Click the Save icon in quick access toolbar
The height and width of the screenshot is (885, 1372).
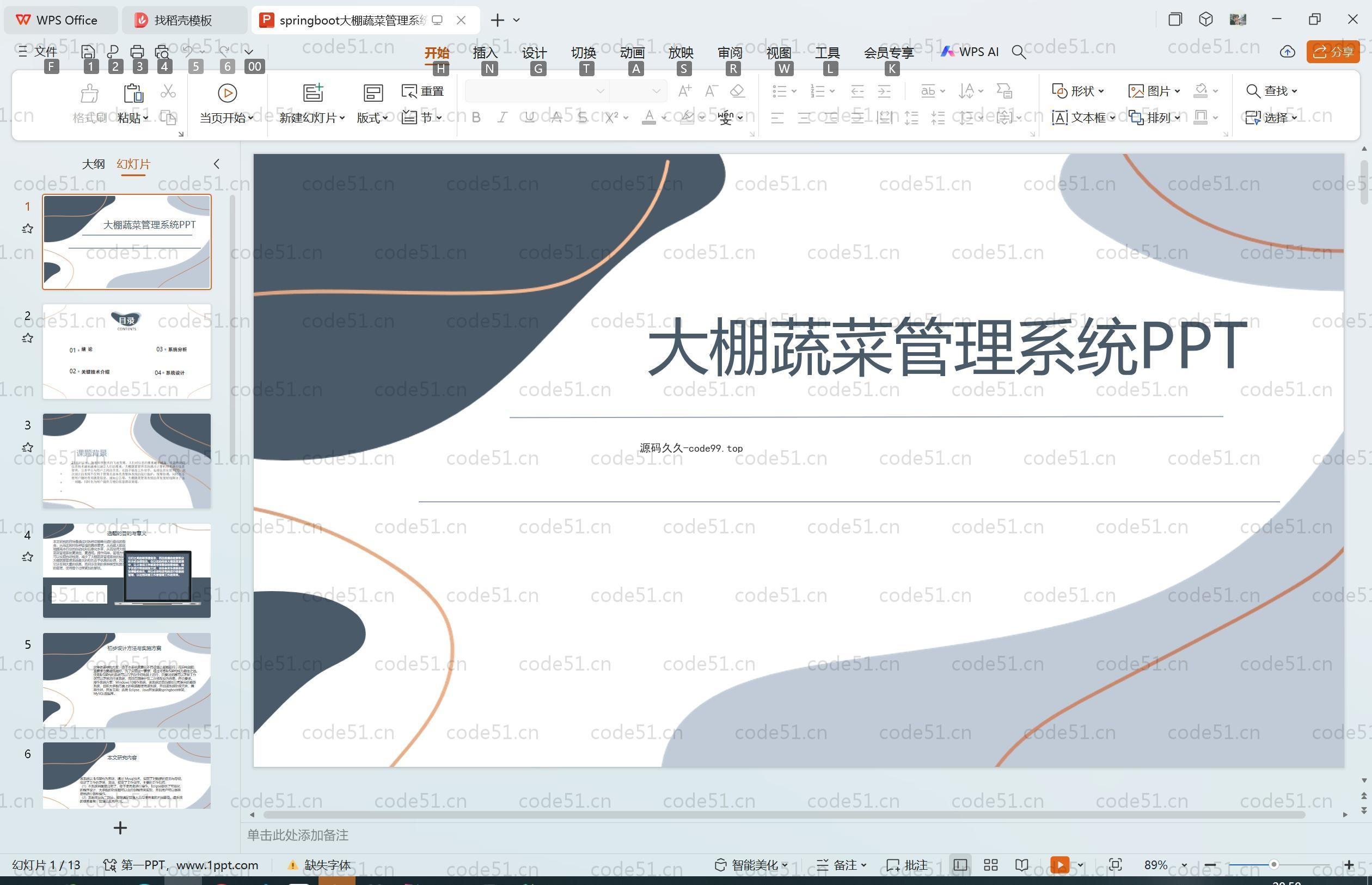pos(88,52)
